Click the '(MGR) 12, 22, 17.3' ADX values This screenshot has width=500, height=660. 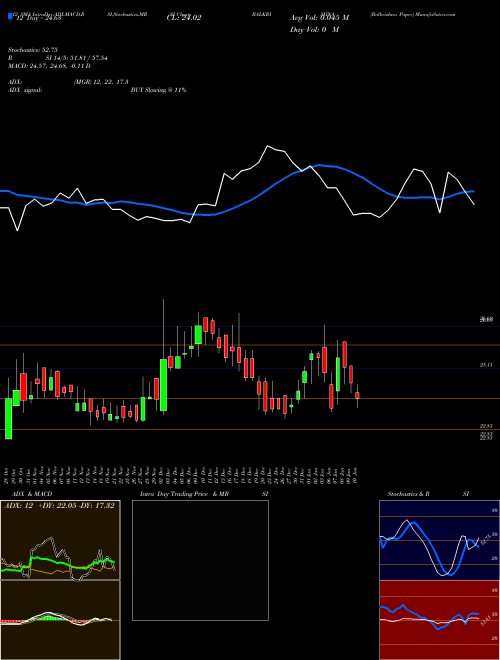point(101,82)
